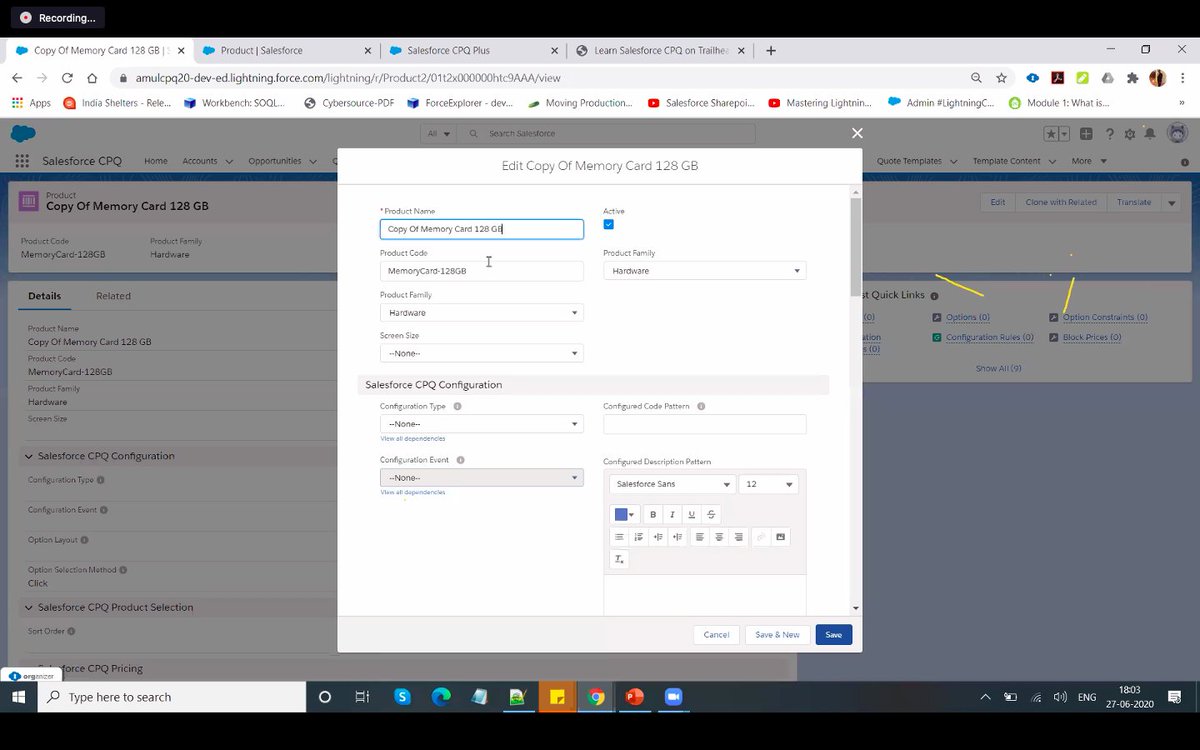
Task: Insert a numbered list
Action: coord(638,537)
